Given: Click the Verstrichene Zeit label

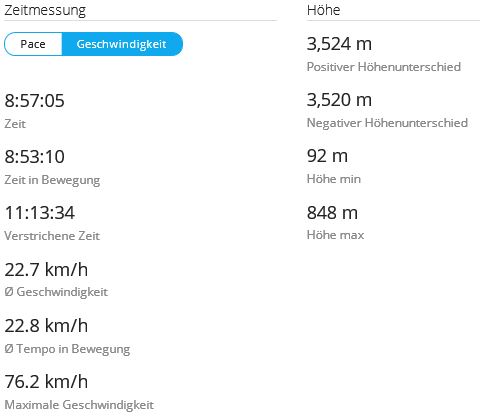Looking at the screenshot, I should [x=52, y=236].
